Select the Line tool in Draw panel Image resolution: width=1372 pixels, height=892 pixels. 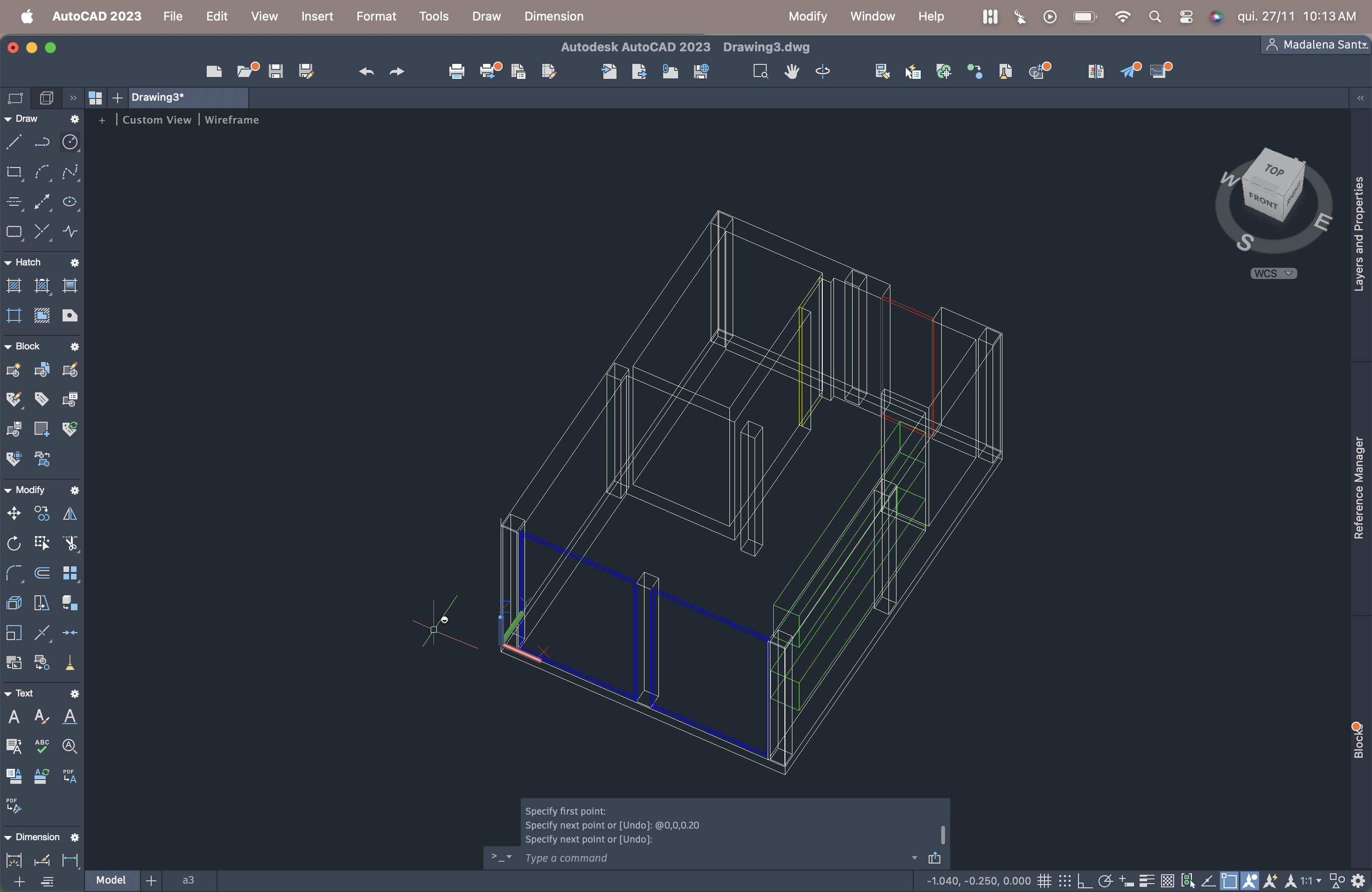point(14,142)
